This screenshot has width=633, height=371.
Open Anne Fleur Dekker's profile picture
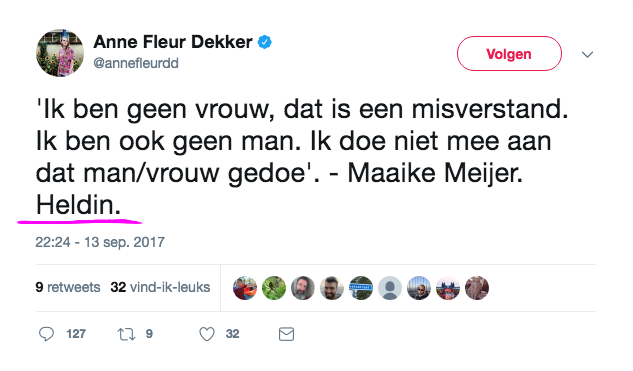click(x=60, y=53)
